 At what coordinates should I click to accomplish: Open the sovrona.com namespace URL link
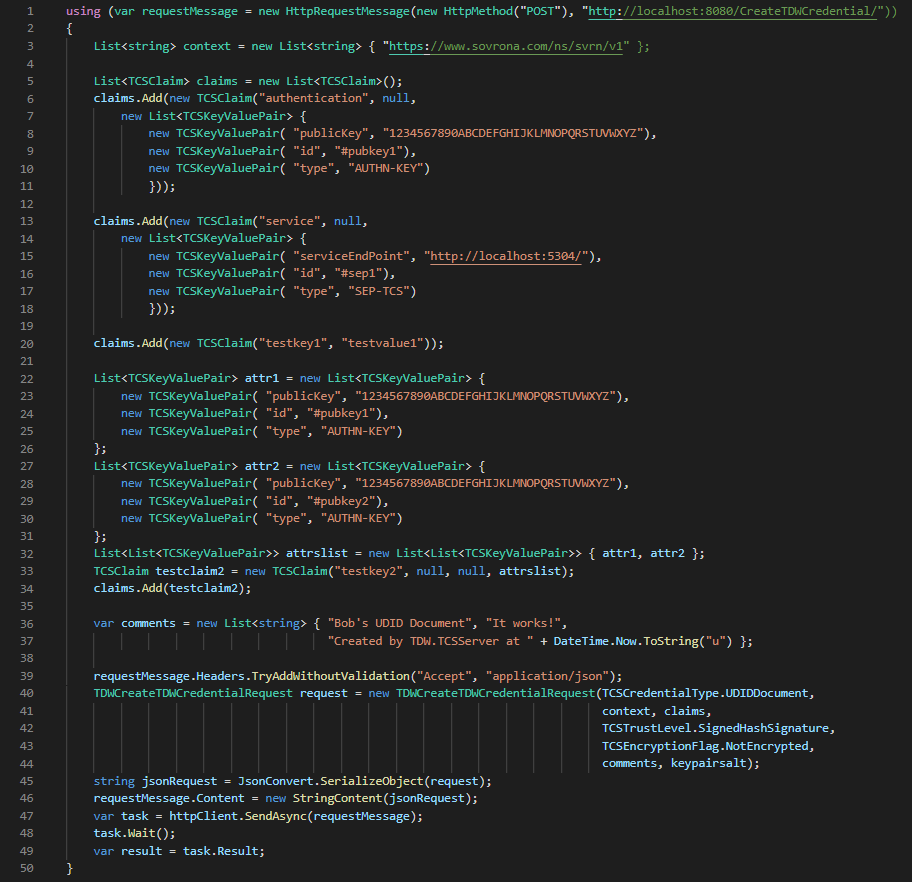[x=507, y=47]
